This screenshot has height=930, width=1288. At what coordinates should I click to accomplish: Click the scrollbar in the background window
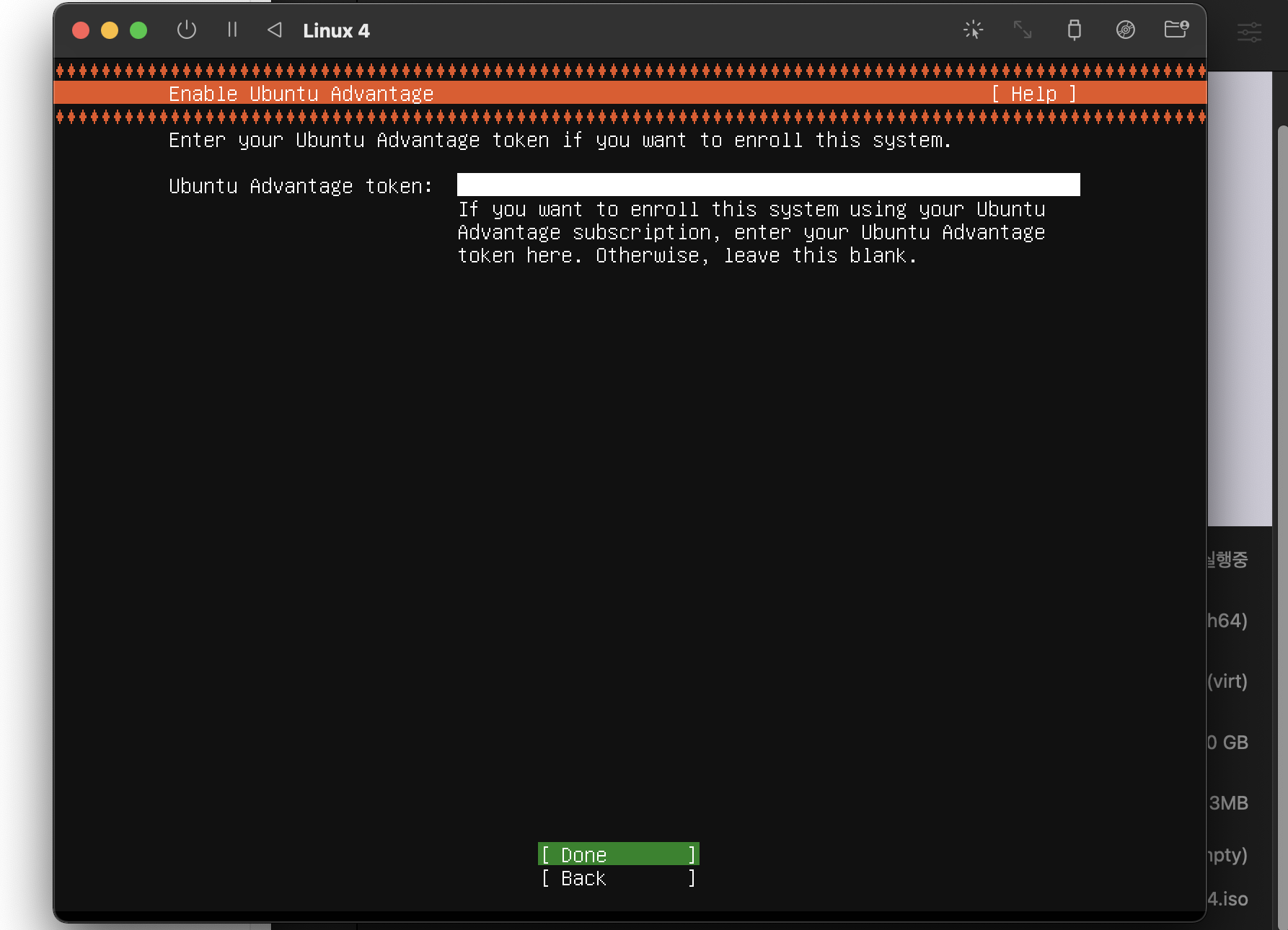1282,526
